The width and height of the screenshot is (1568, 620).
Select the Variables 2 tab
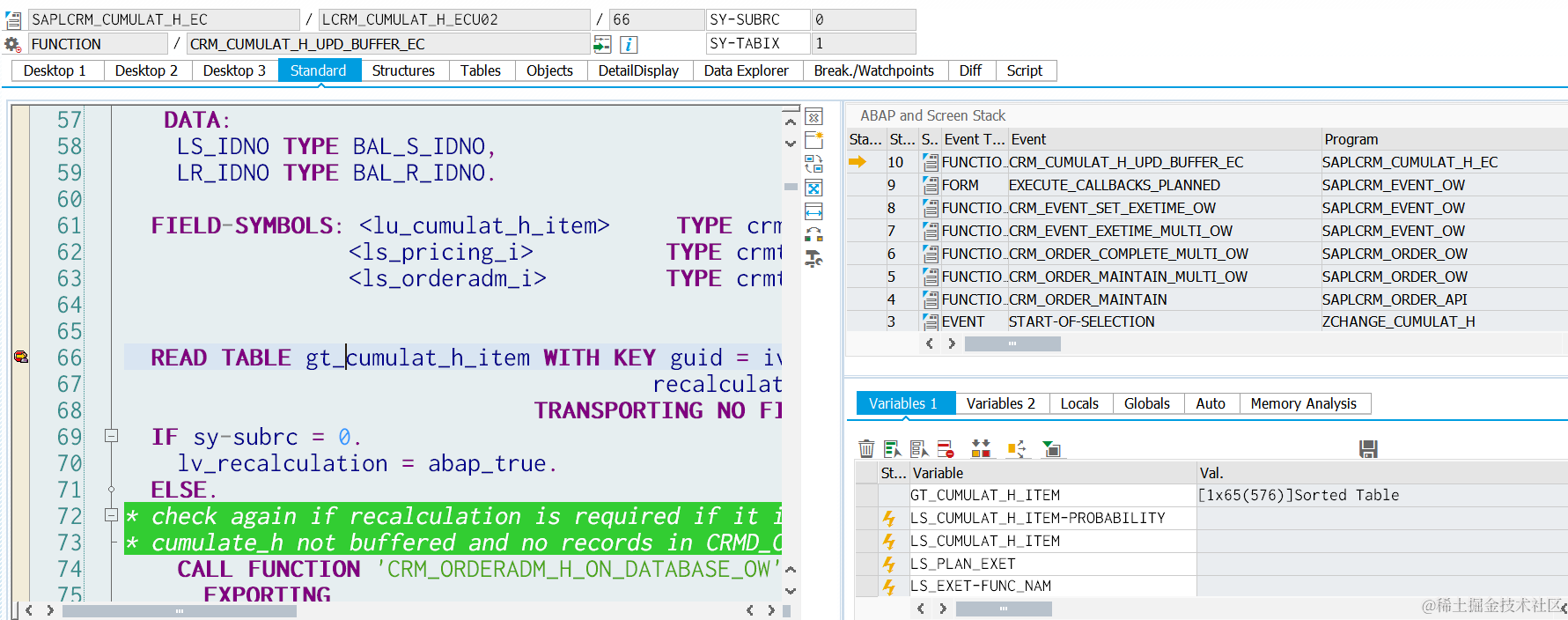[1001, 403]
